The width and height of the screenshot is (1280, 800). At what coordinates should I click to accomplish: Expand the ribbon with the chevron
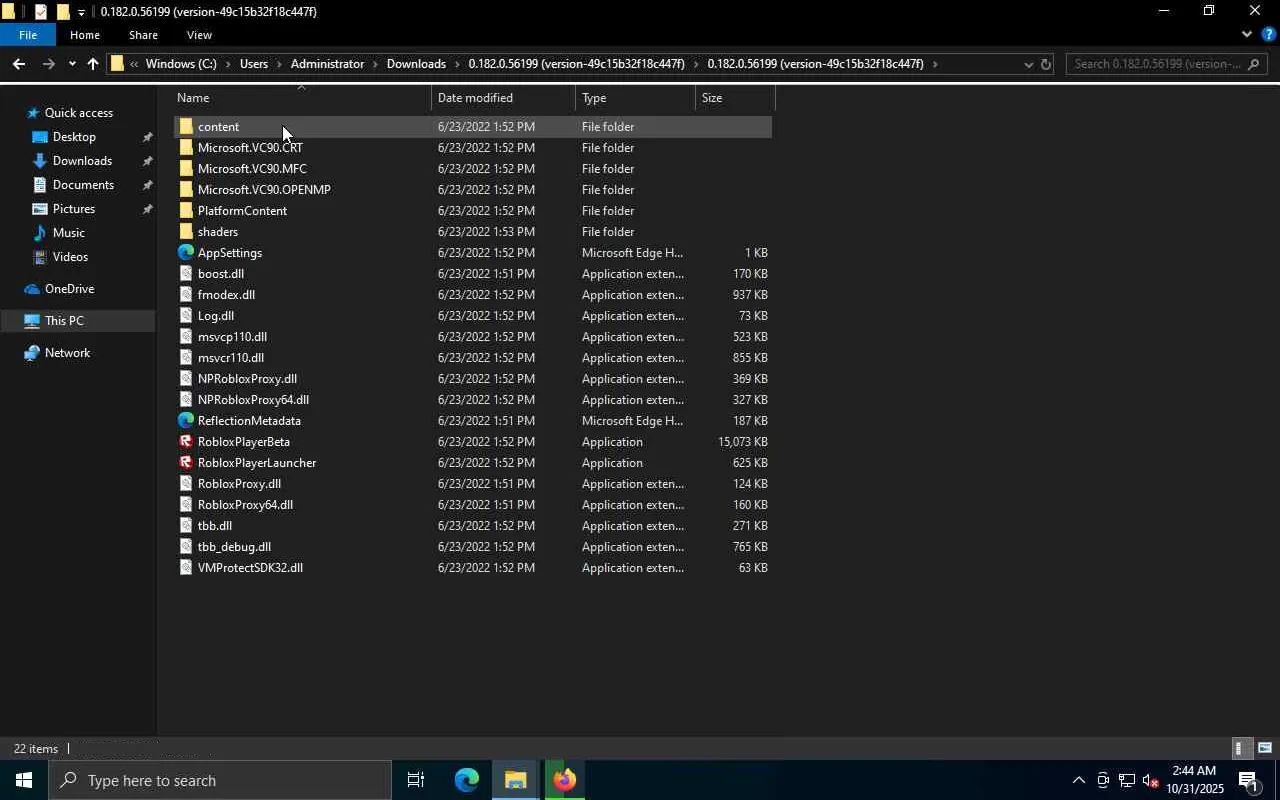(1246, 35)
